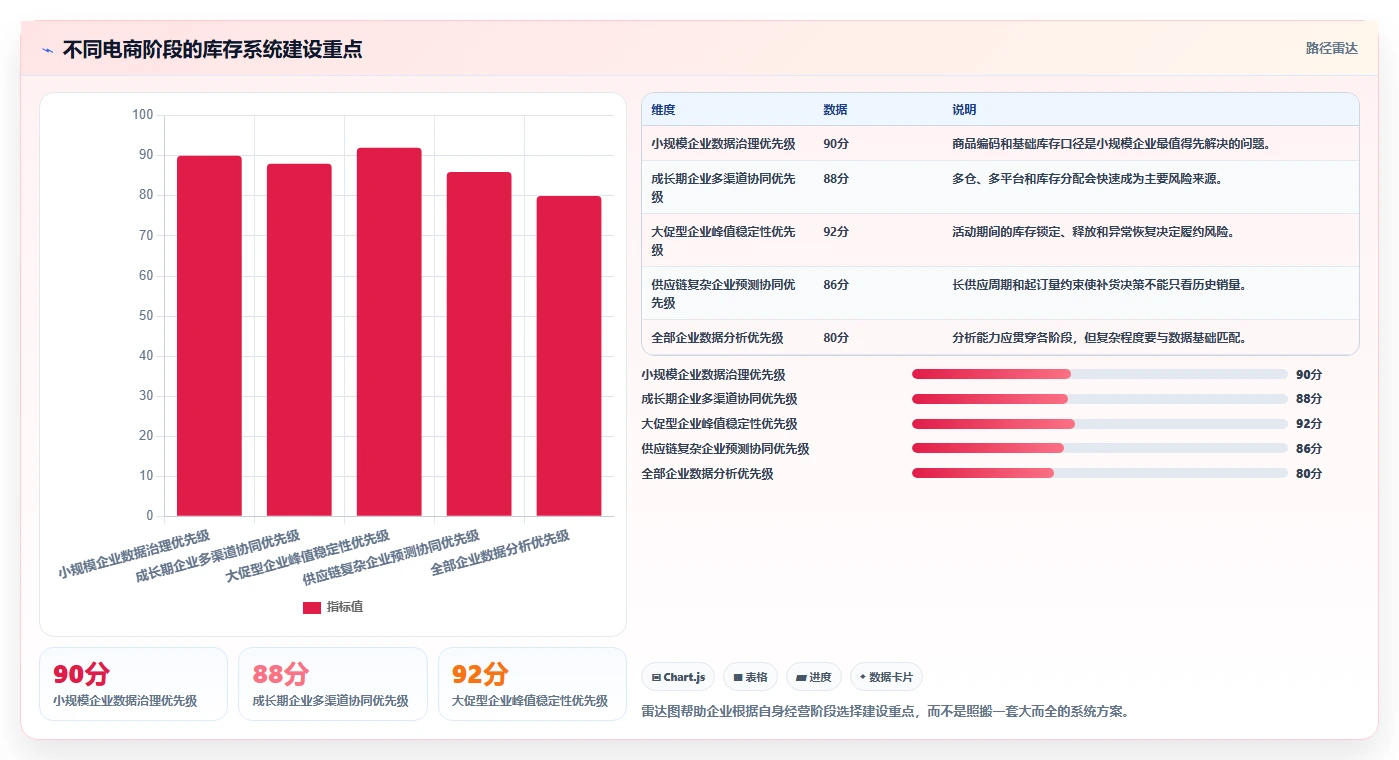Click the Chart.js tag chip
Viewport: 1399px width, 760px height.
(x=678, y=677)
